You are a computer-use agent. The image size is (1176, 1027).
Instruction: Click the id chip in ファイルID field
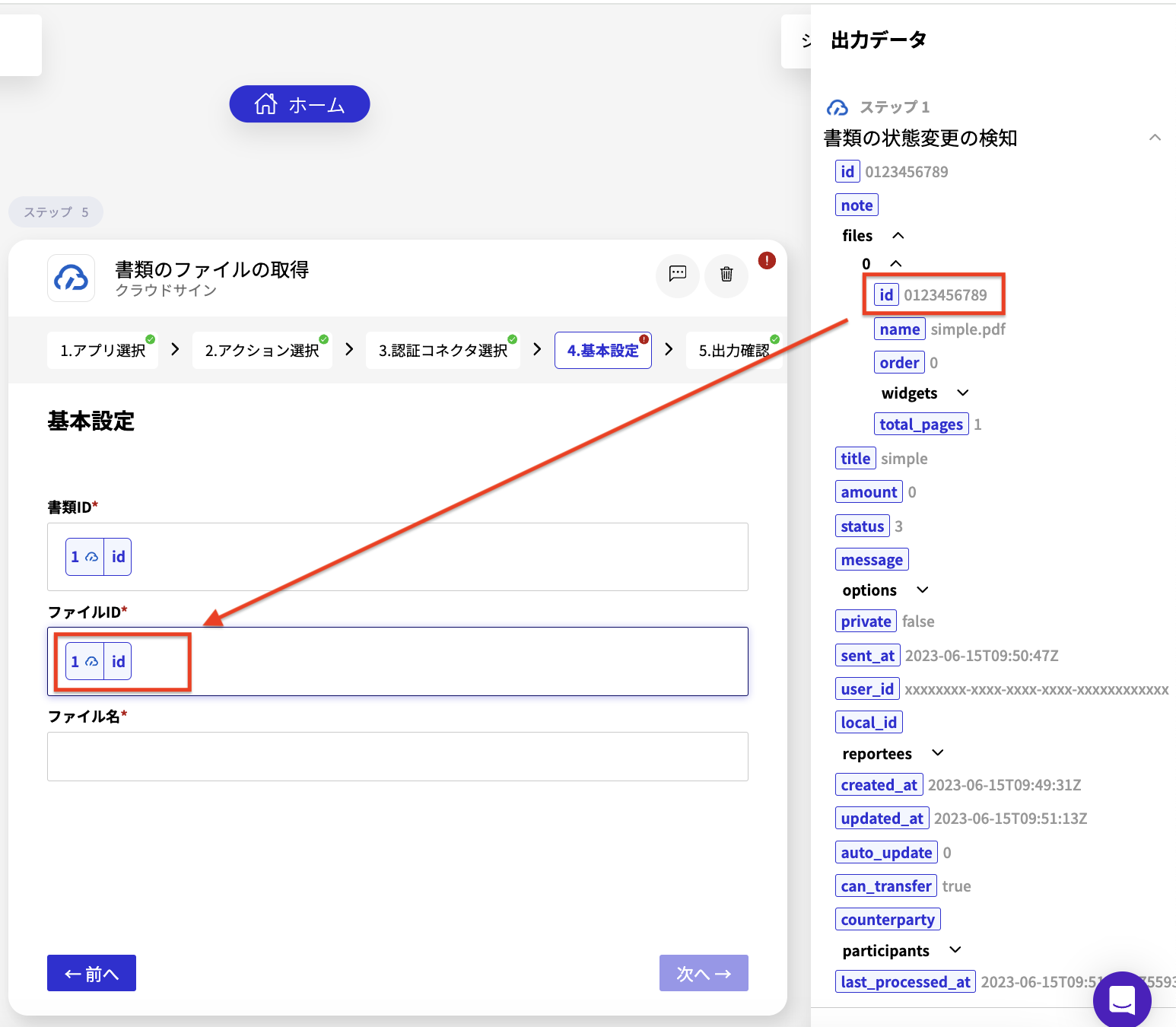(x=99, y=662)
